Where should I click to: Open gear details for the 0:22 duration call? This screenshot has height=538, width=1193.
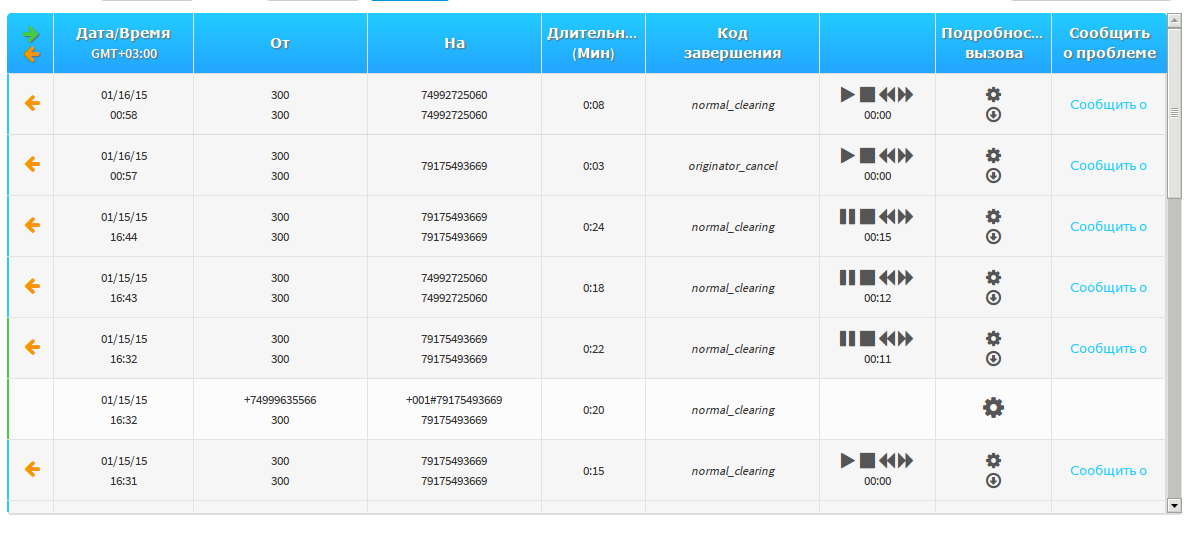(993, 338)
